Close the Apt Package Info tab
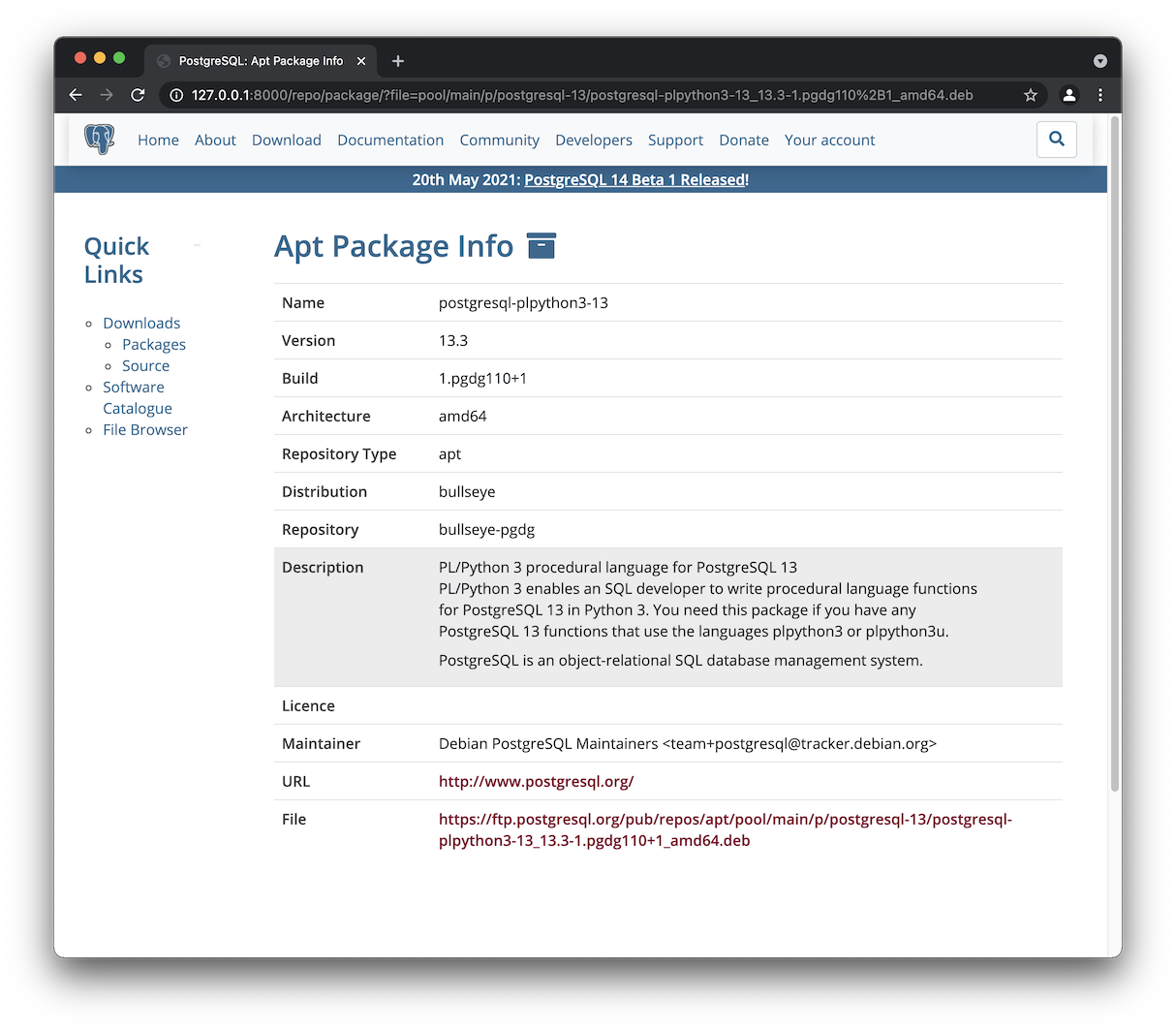Screen dimensions: 1176x1029 tap(361, 61)
